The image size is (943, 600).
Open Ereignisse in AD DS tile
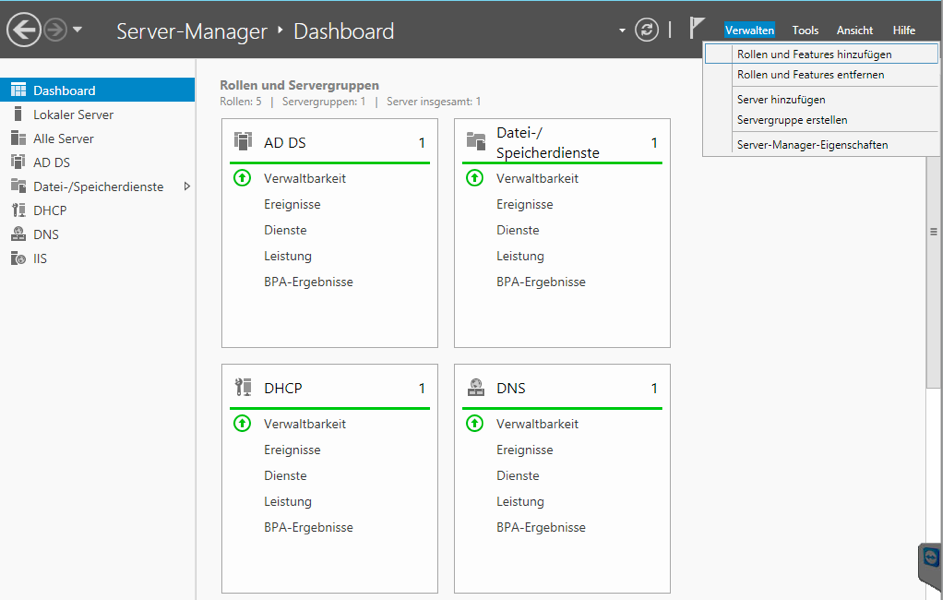pos(292,204)
